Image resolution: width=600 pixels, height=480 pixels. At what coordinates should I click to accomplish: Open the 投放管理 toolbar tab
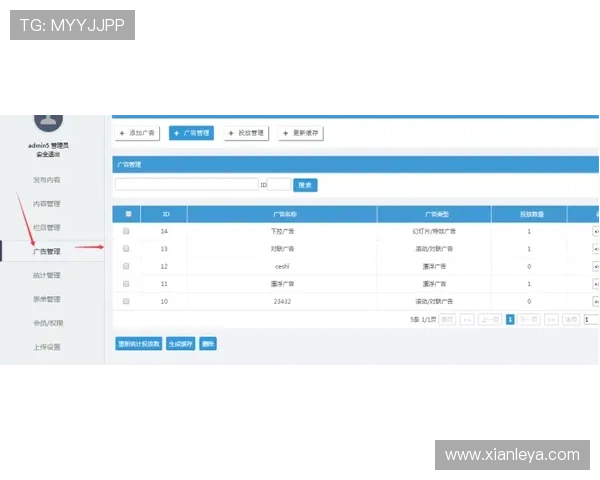[x=247, y=133]
